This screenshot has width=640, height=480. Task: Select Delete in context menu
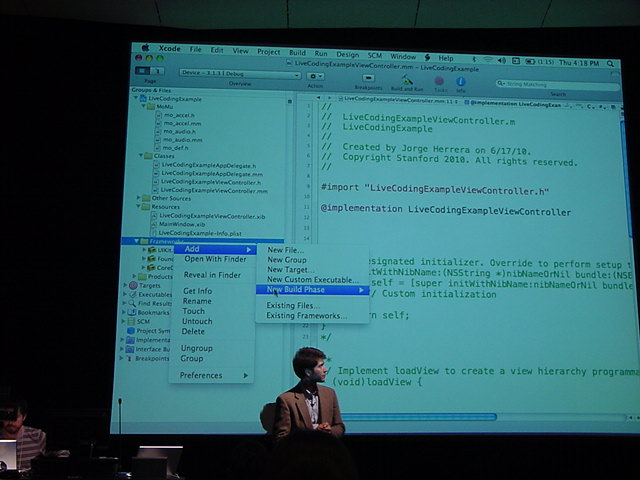[x=193, y=331]
